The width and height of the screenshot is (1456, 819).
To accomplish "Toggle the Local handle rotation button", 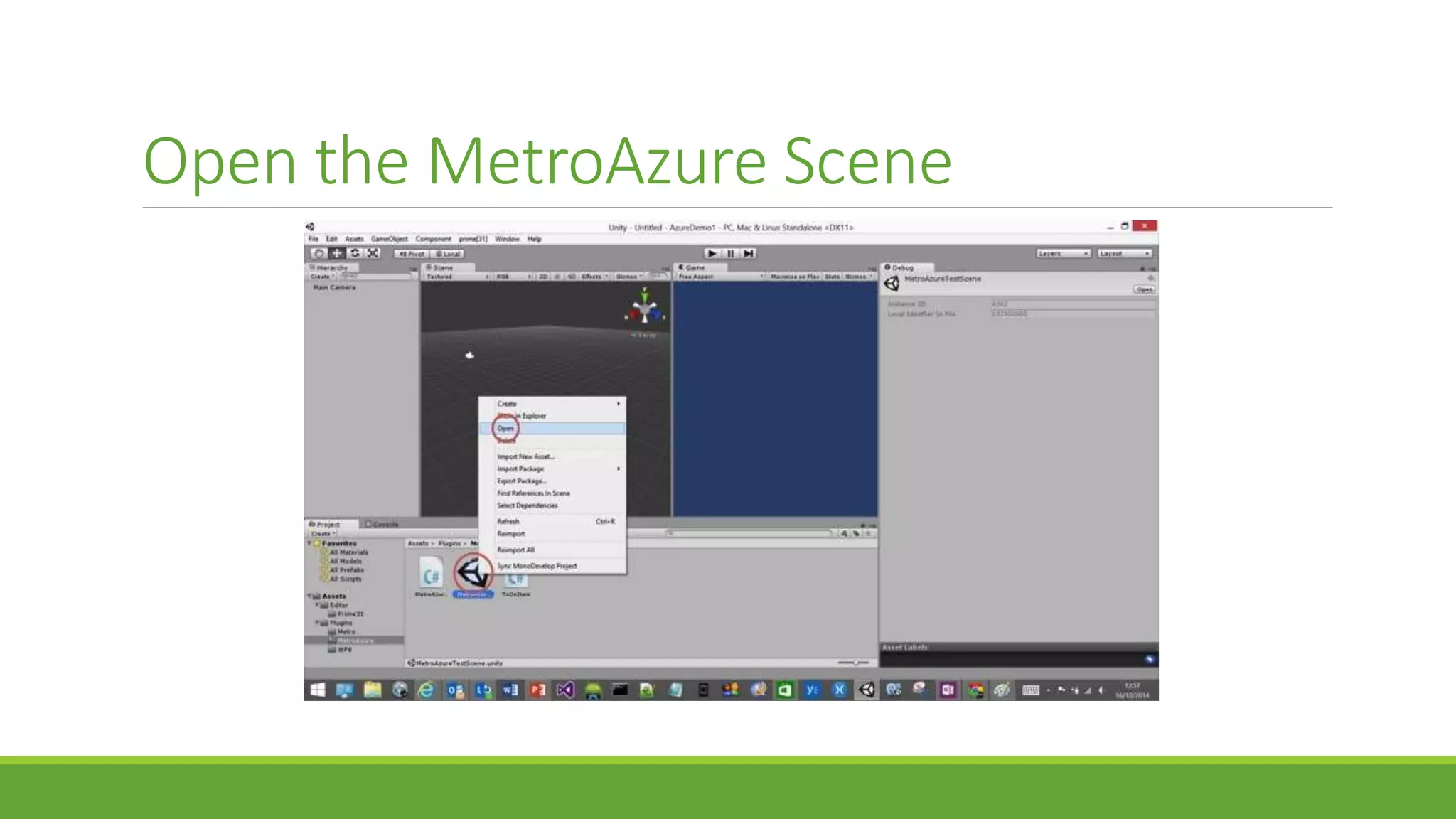I will [448, 254].
